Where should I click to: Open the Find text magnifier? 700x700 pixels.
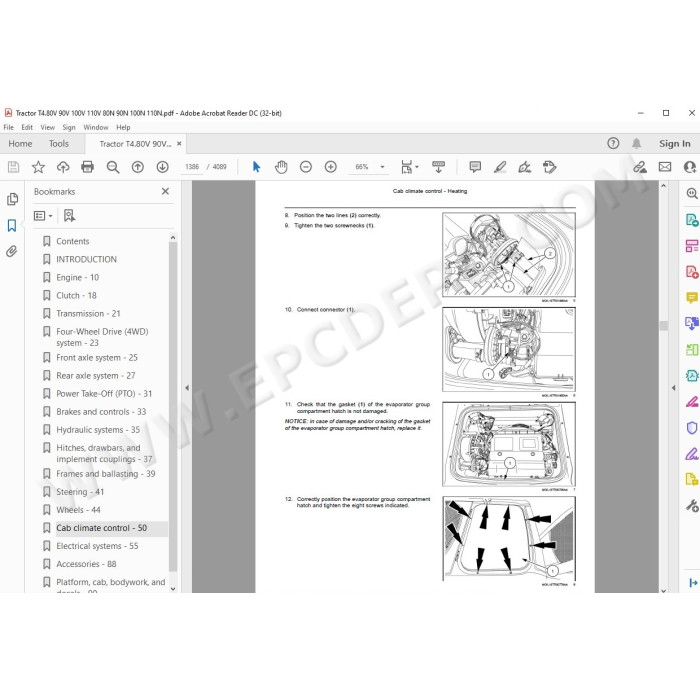tap(113, 167)
